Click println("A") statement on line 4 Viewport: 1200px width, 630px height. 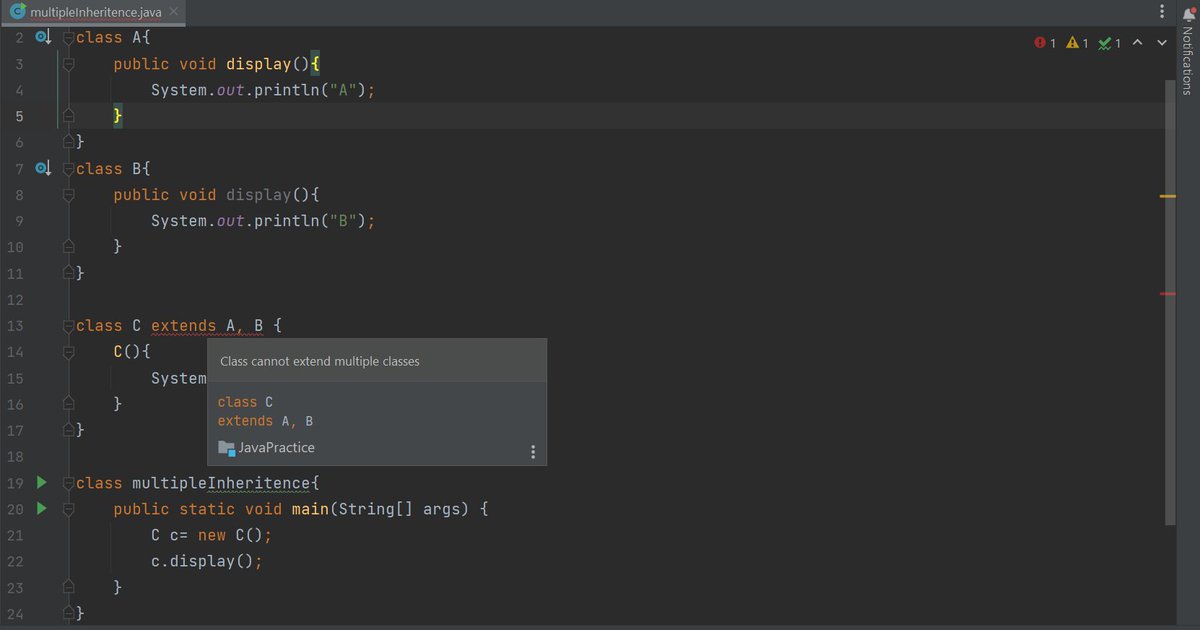(314, 90)
